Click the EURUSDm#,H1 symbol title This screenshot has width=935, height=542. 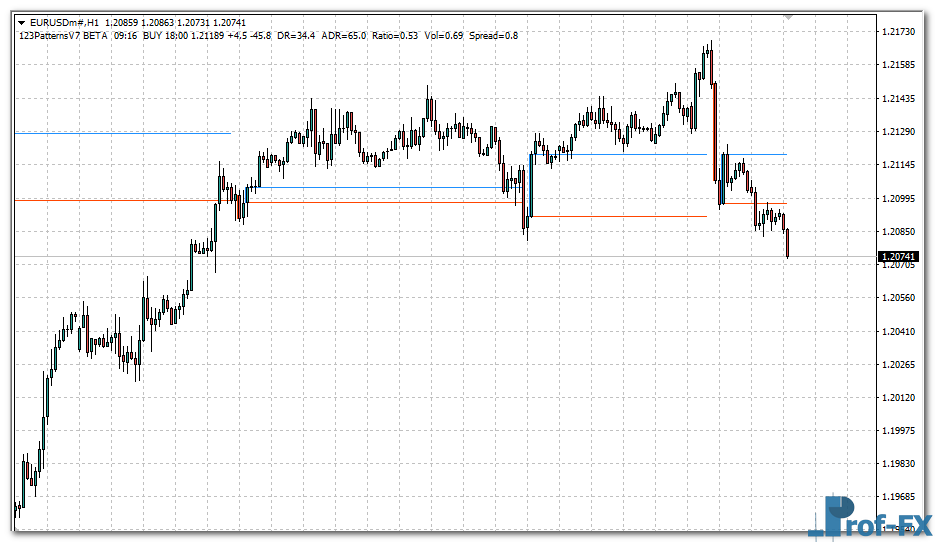pyautogui.click(x=66, y=22)
